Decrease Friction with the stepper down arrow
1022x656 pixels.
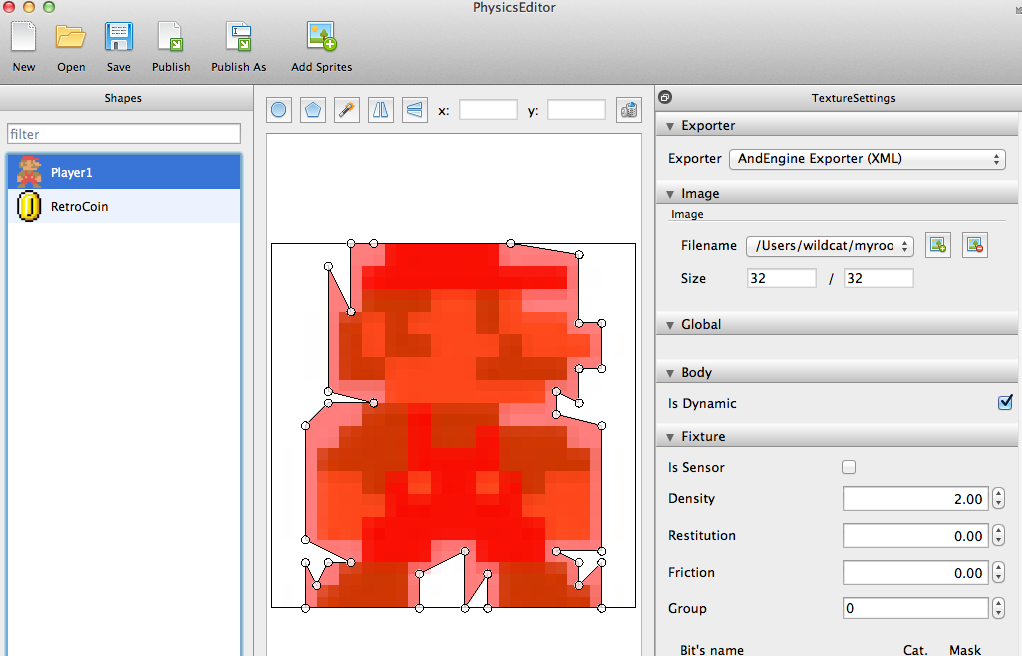coord(999,578)
